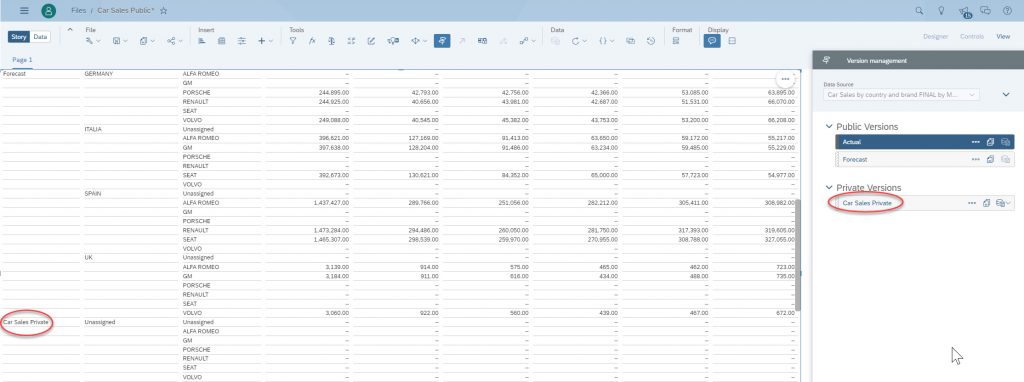The width and height of the screenshot is (1024, 382).
Task: Copy the Forecast public version
Action: [991, 159]
